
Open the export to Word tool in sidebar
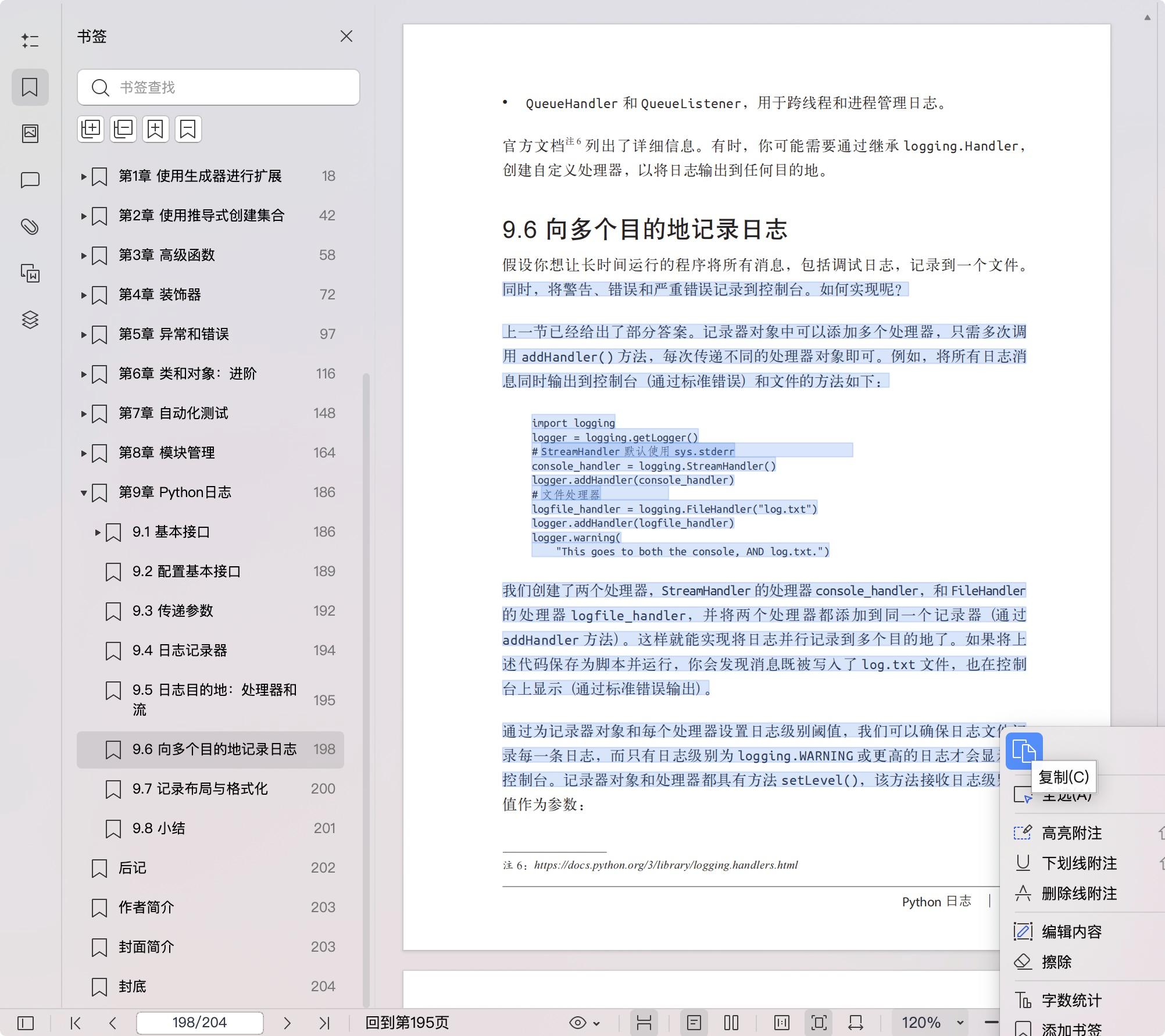[x=30, y=273]
